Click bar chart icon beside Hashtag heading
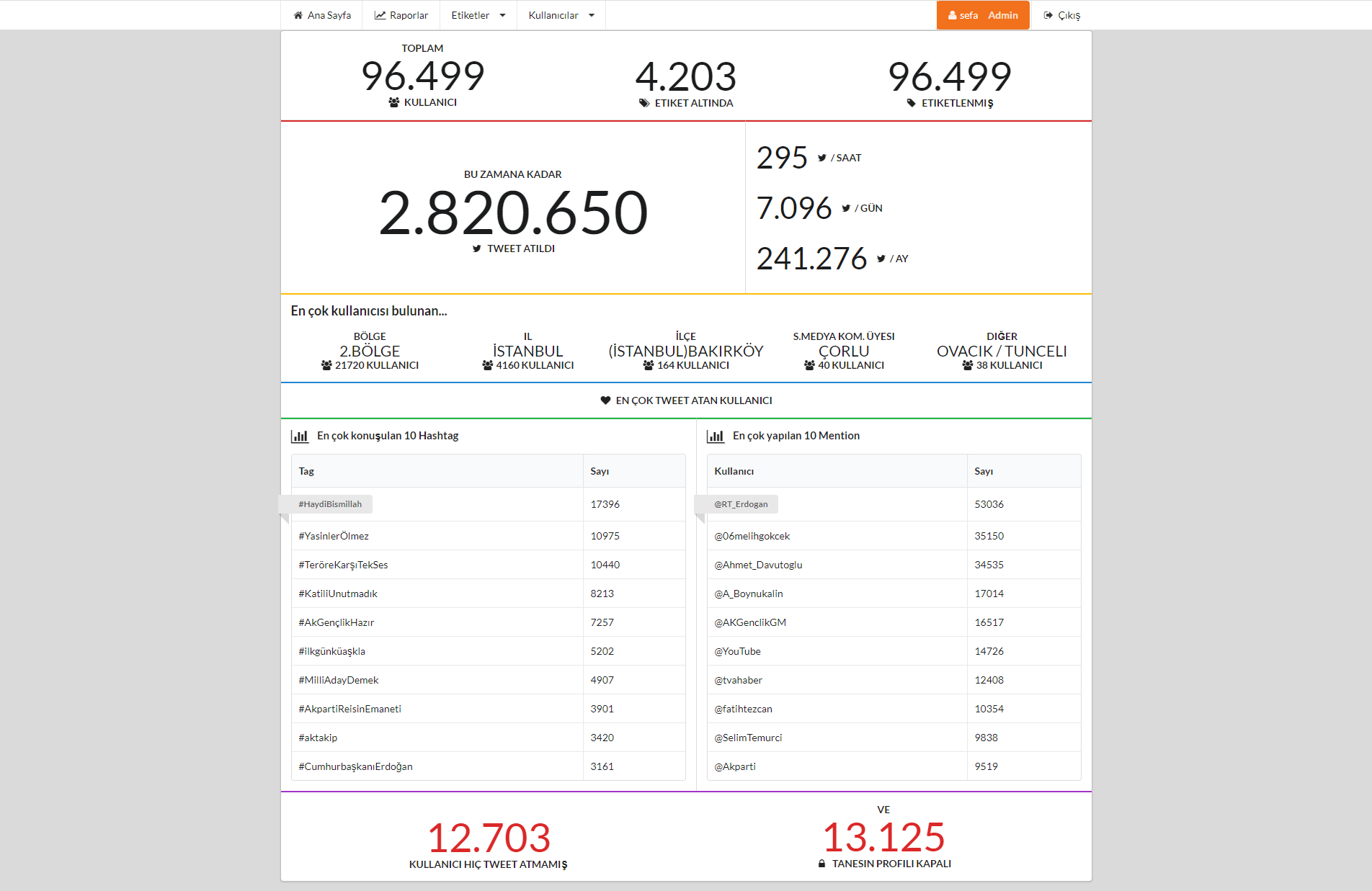 coord(300,436)
